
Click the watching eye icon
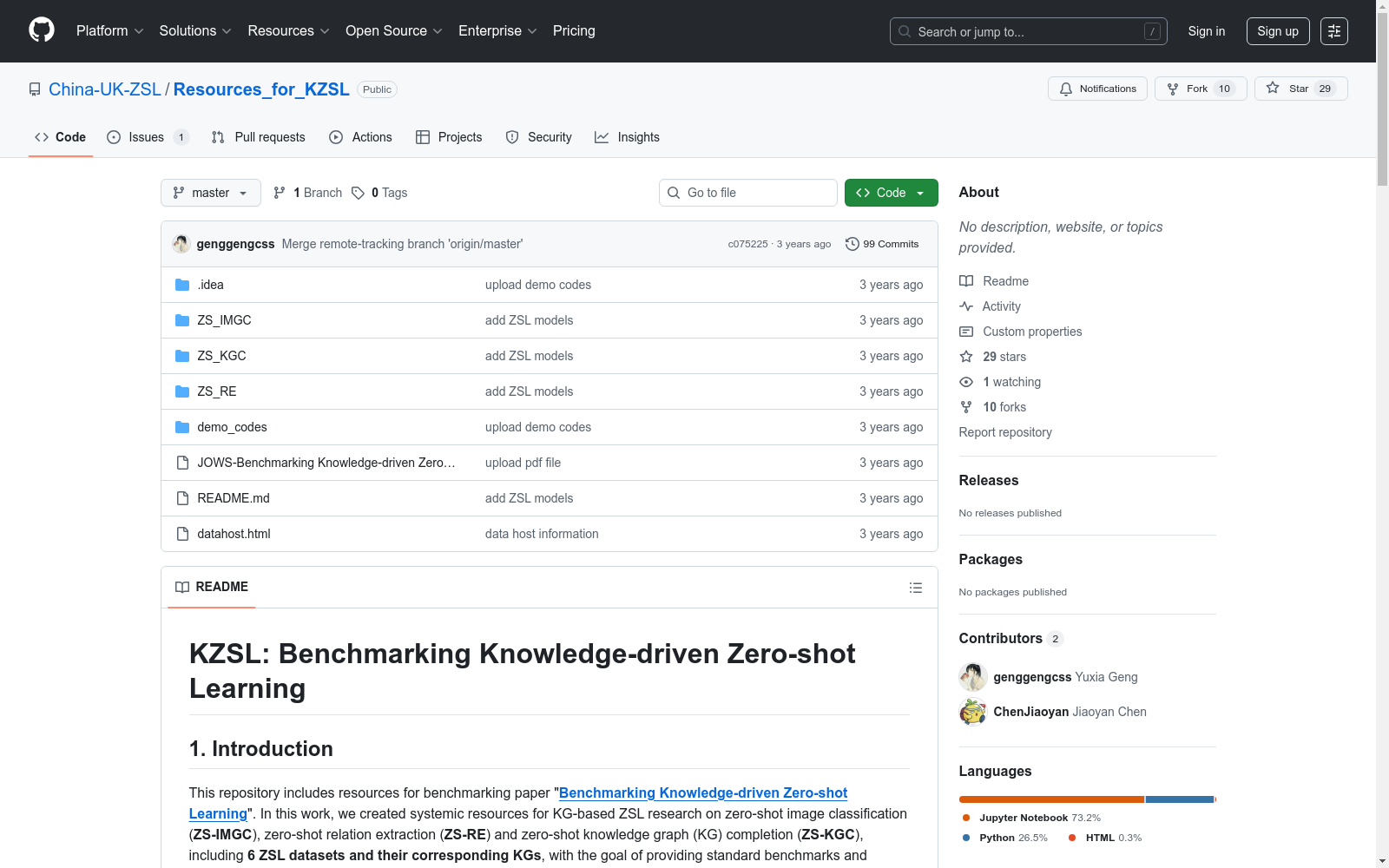[966, 382]
